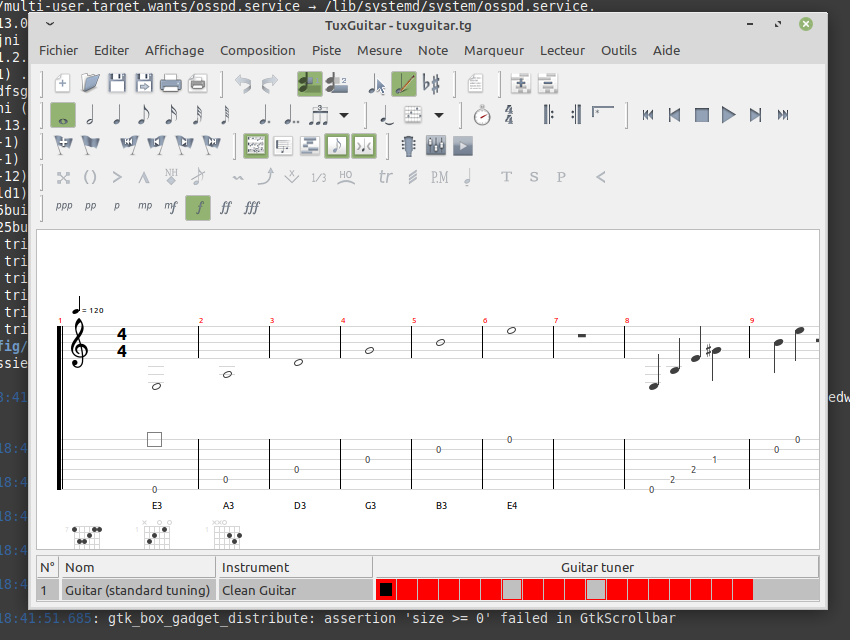Select eighth note duration

click(144, 115)
